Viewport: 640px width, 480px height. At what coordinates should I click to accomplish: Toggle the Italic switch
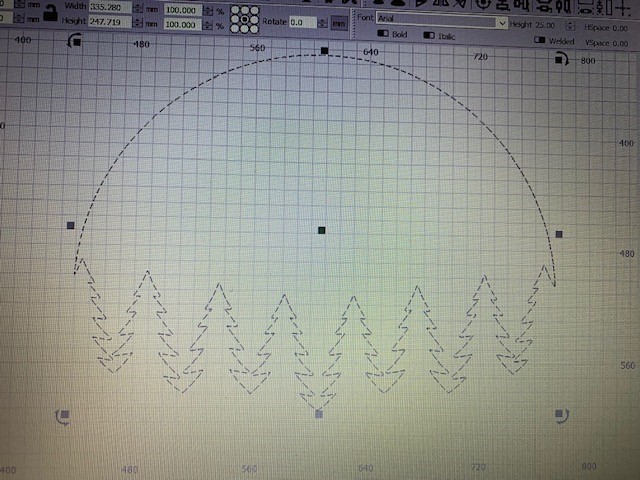(x=429, y=36)
